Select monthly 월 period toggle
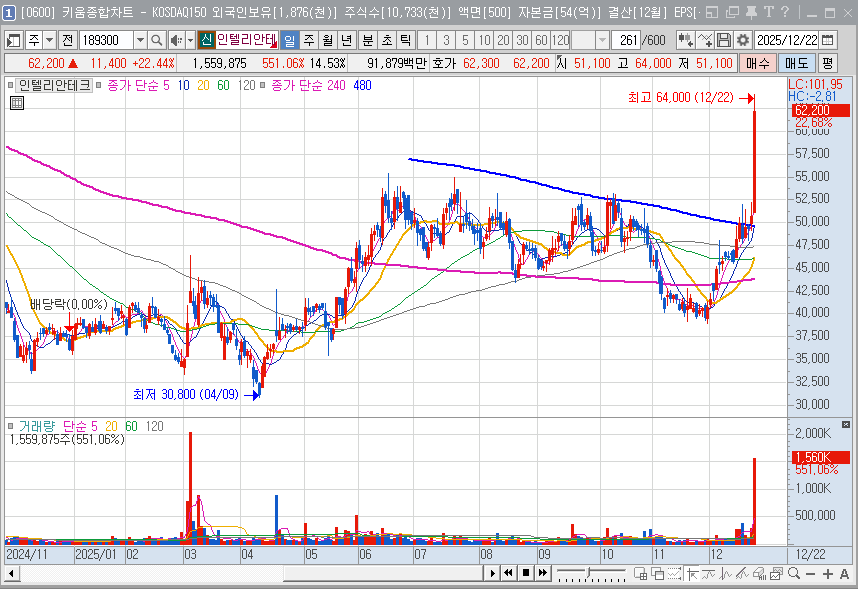Image resolution: width=858 pixels, height=589 pixels. 328,40
